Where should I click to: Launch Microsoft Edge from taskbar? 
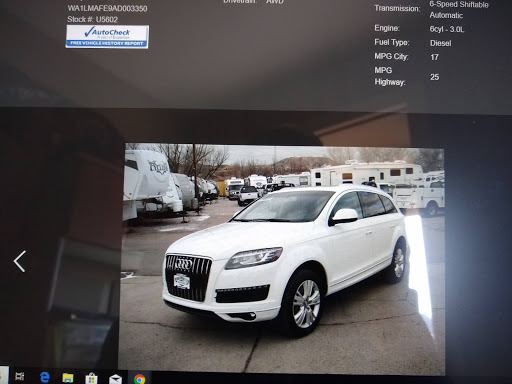click(x=45, y=377)
